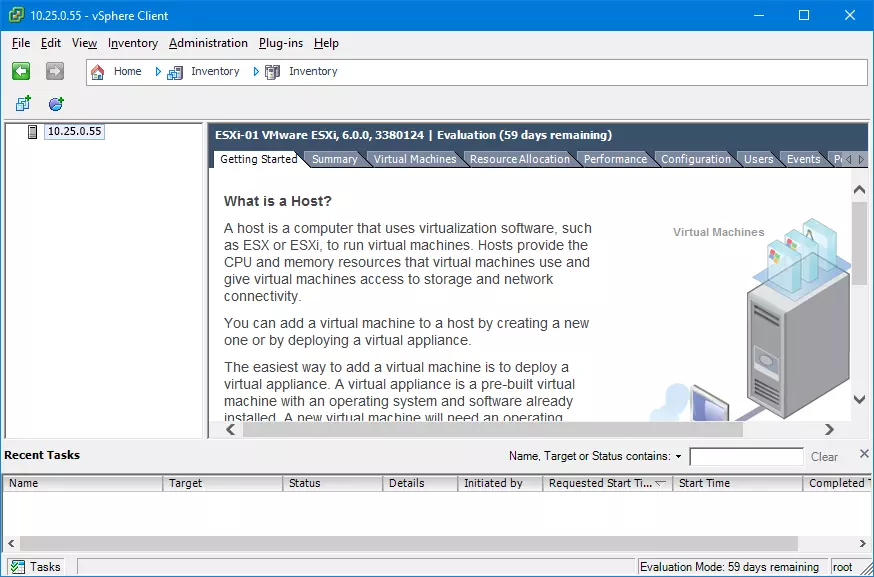The height and width of the screenshot is (577, 874).
Task: Click the Home house icon in breadcrumb
Action: 98,72
